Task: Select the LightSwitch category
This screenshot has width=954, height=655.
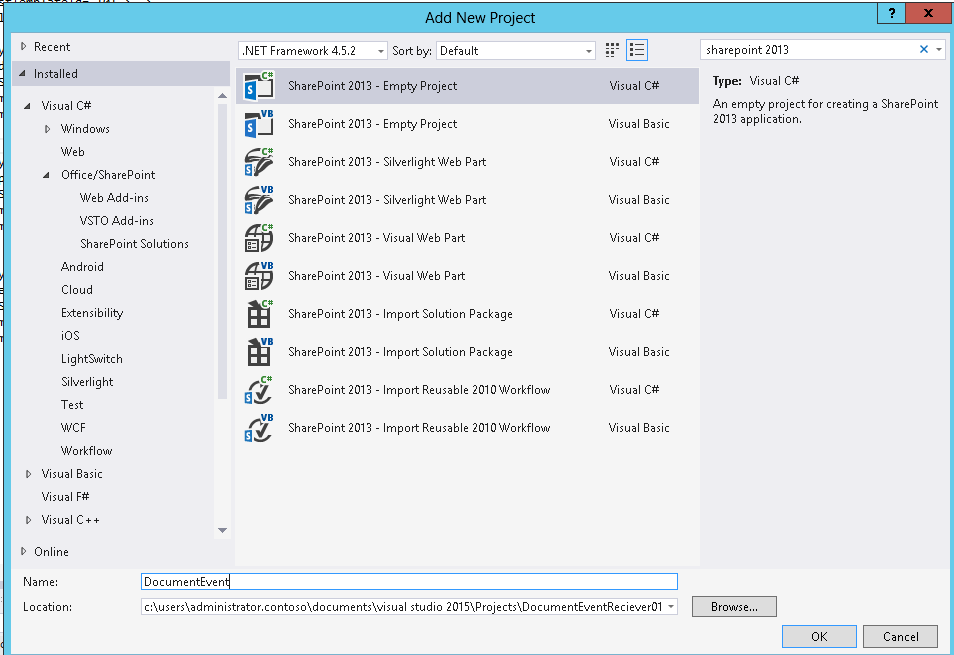Action: click(x=91, y=359)
